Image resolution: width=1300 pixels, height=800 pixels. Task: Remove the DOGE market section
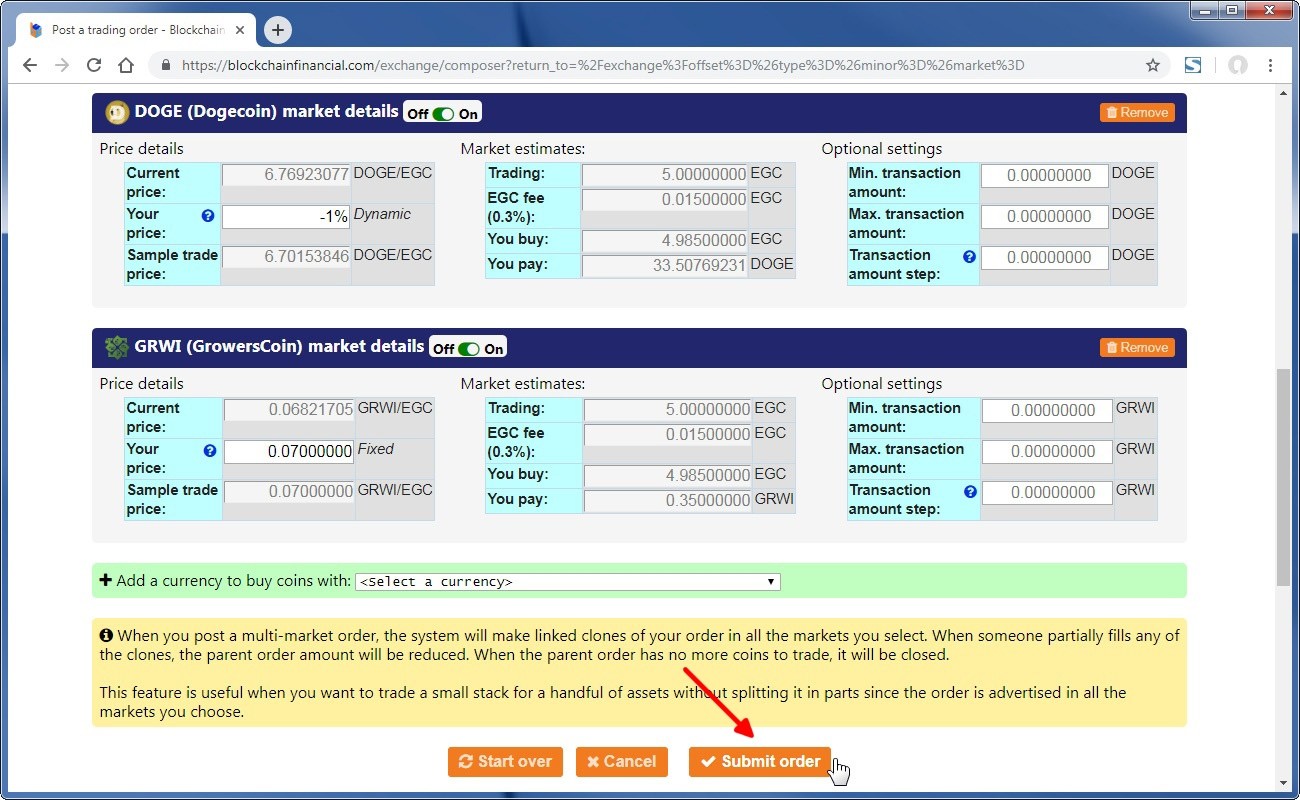click(x=1137, y=113)
